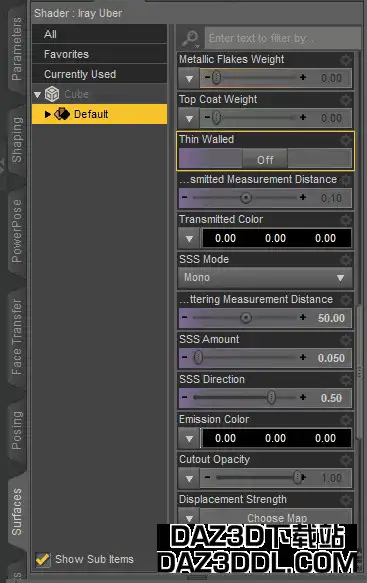Click plus on SSS Amount
The height and width of the screenshot is (583, 367).
point(303,357)
